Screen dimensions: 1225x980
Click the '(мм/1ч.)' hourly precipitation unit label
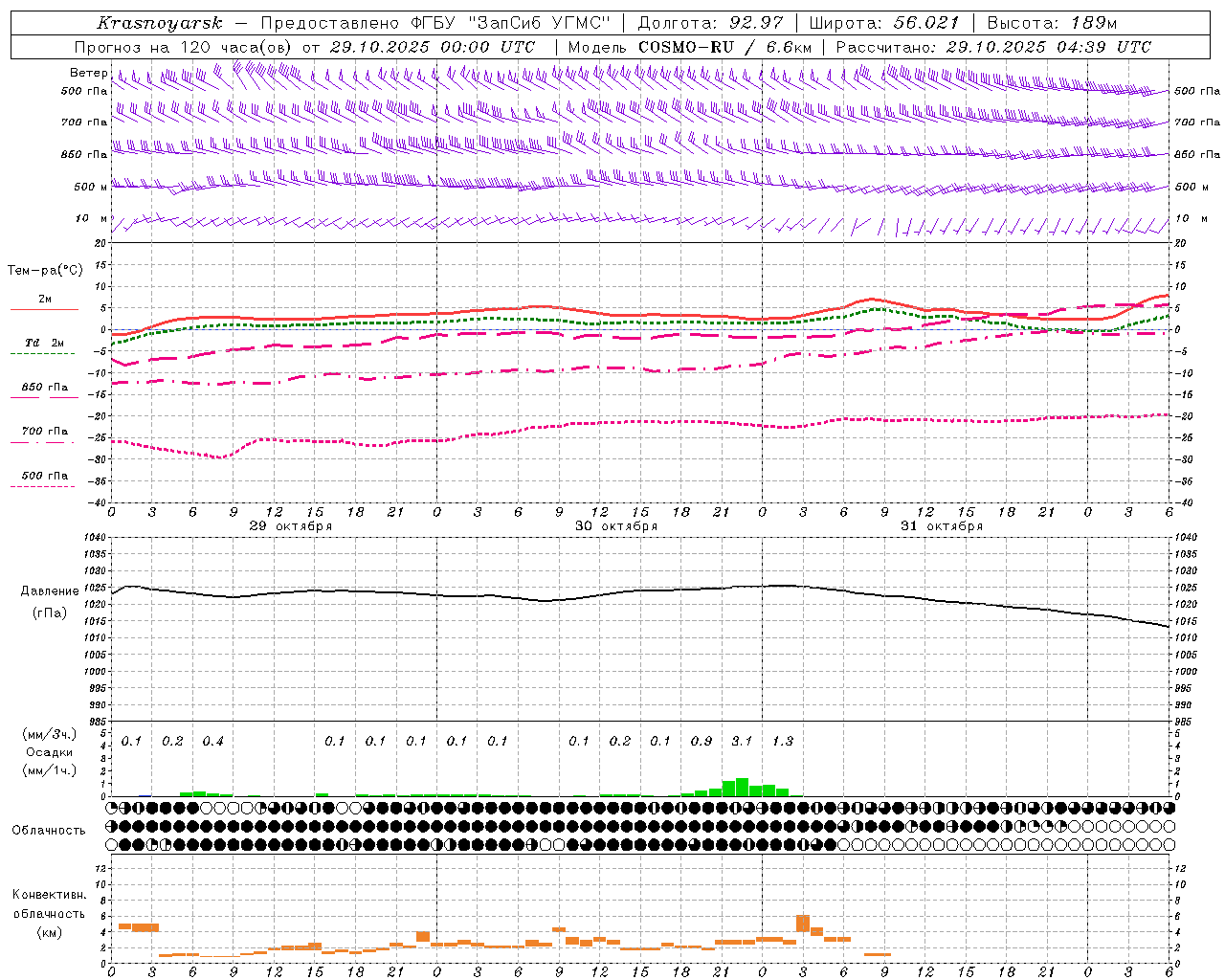point(49,770)
